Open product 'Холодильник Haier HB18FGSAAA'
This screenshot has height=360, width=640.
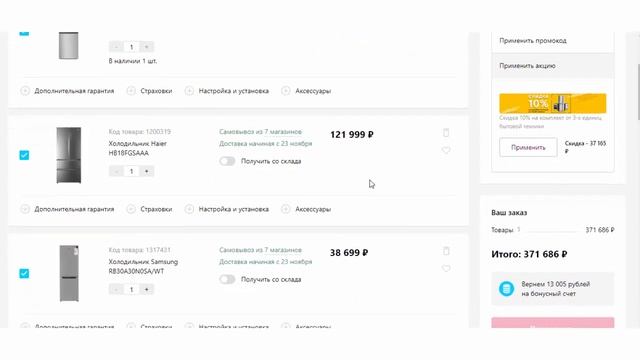pyautogui.click(x=138, y=148)
